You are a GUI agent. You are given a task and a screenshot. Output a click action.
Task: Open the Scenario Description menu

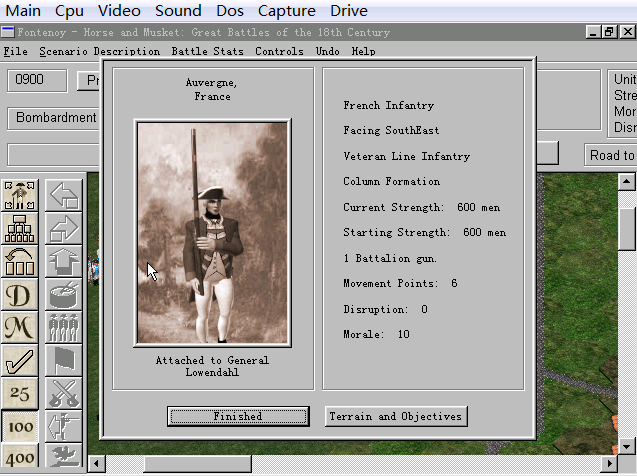(x=100, y=51)
